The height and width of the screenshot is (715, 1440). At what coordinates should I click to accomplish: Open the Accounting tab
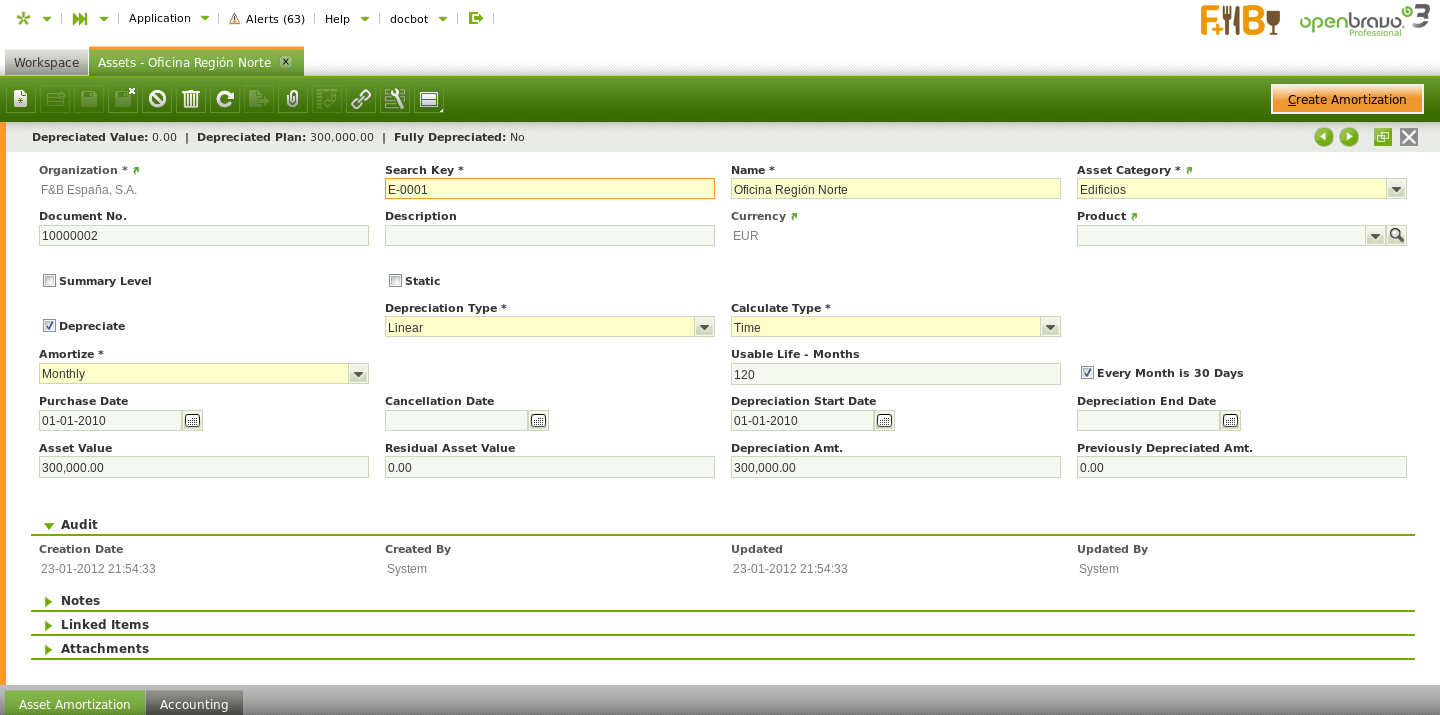194,704
